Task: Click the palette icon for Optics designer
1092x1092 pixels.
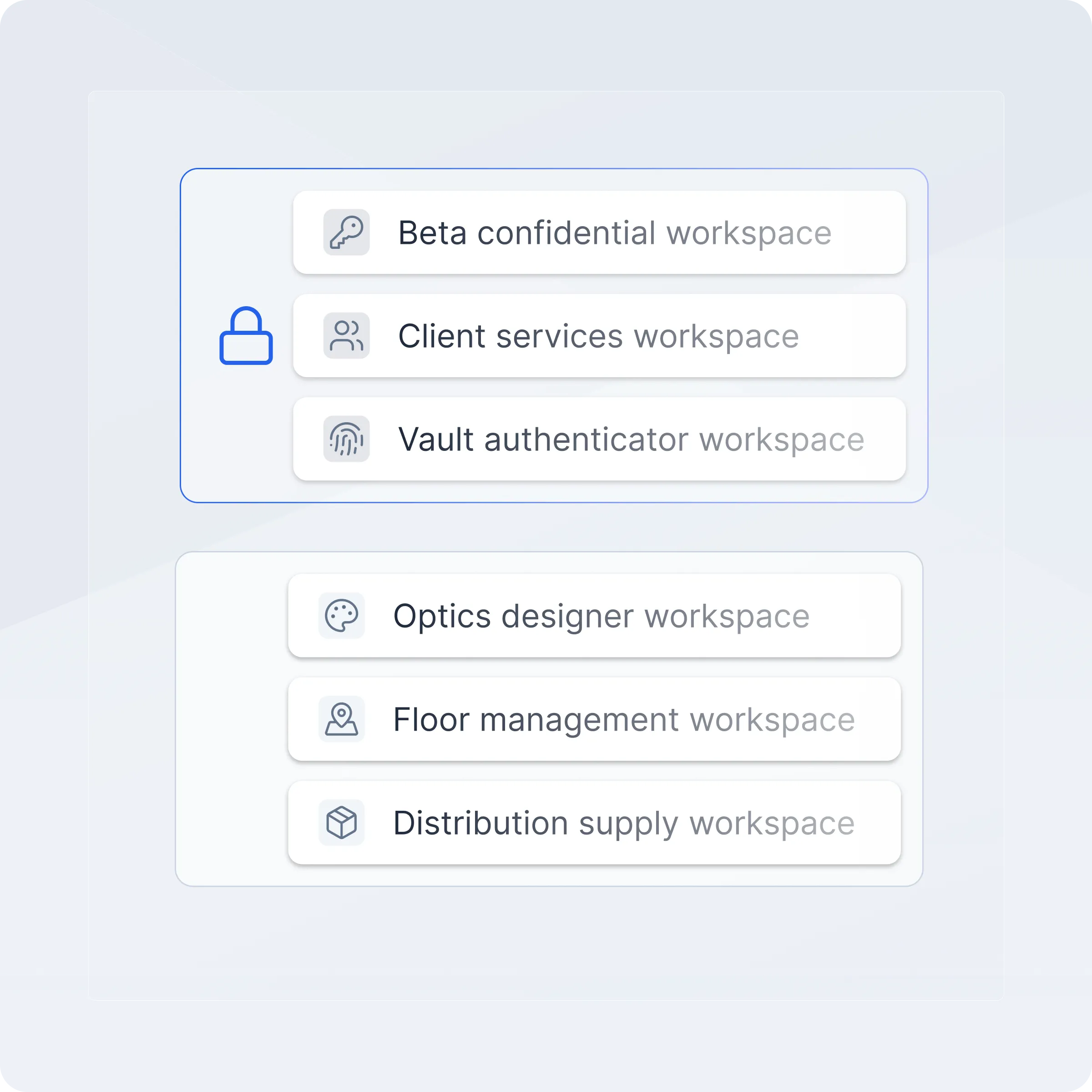Action: [341, 616]
